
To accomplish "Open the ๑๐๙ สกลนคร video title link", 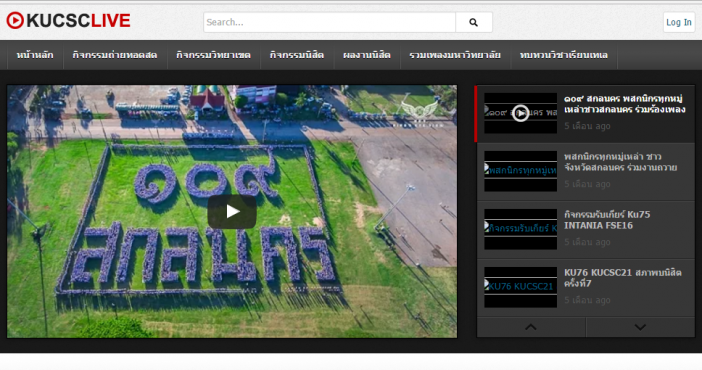I will (624, 104).
